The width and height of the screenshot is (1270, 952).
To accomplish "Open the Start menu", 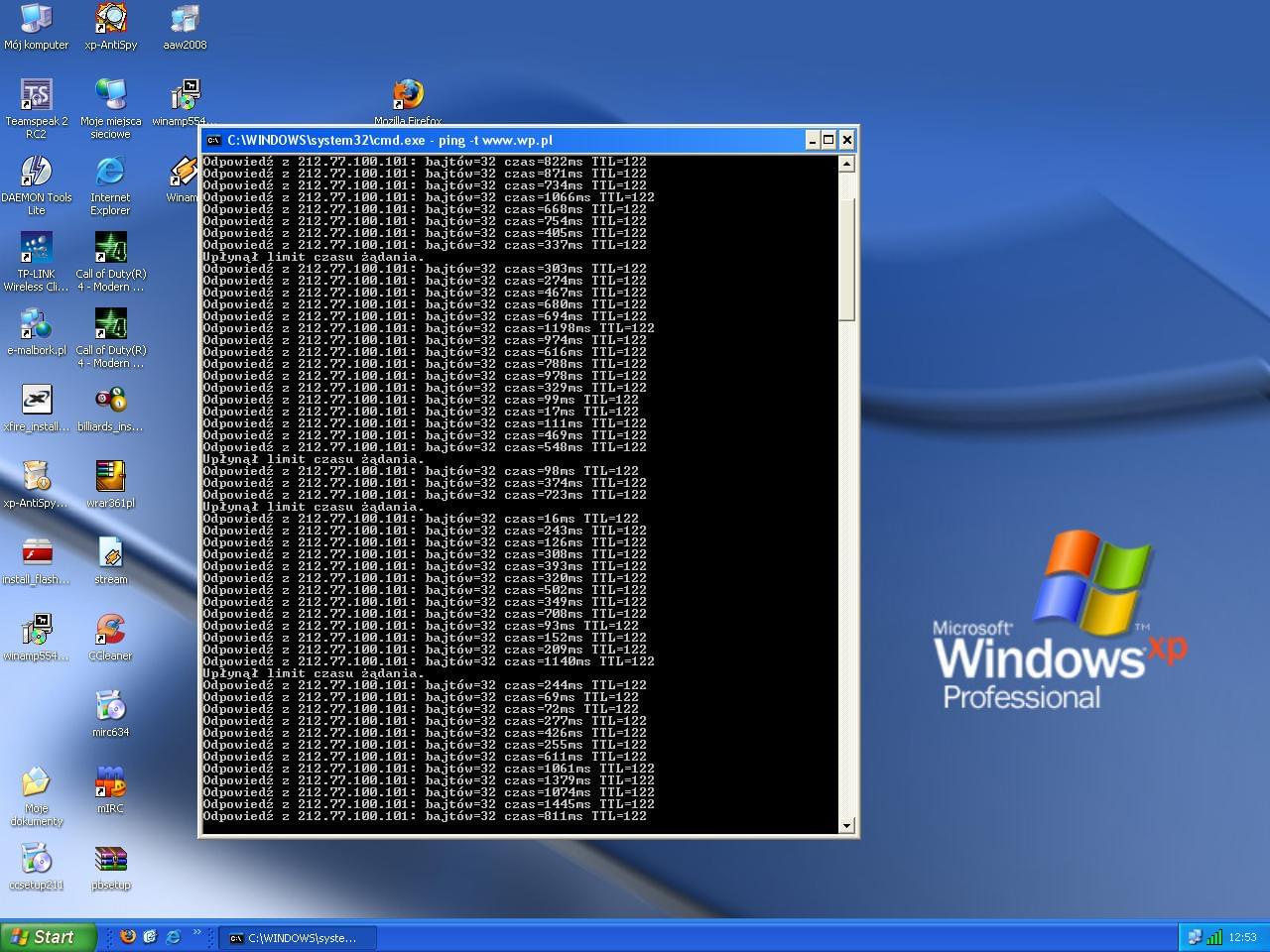I will (x=49, y=937).
